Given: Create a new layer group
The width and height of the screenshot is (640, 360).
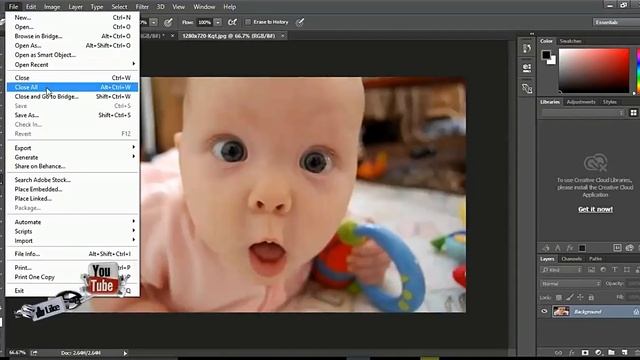Looking at the screenshot, I should pos(611,352).
